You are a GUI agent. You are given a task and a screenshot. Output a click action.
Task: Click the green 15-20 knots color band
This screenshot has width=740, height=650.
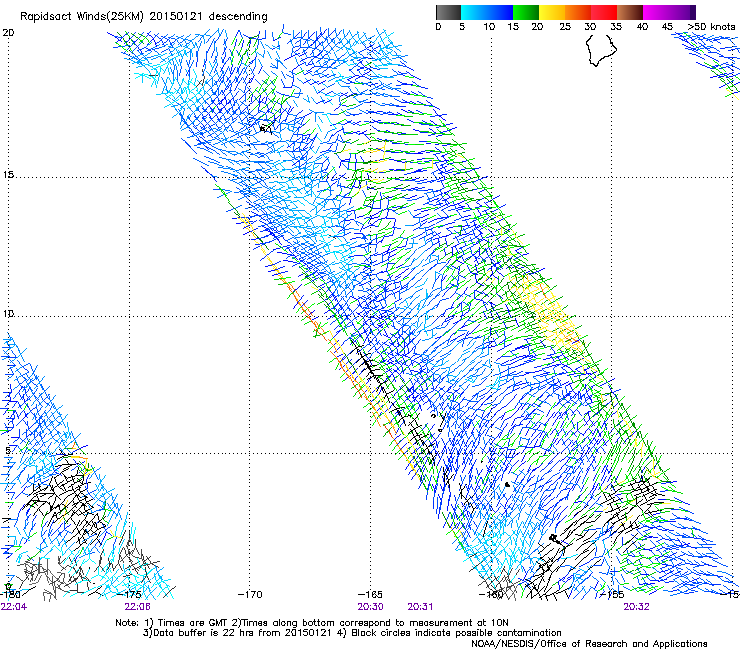point(526,12)
